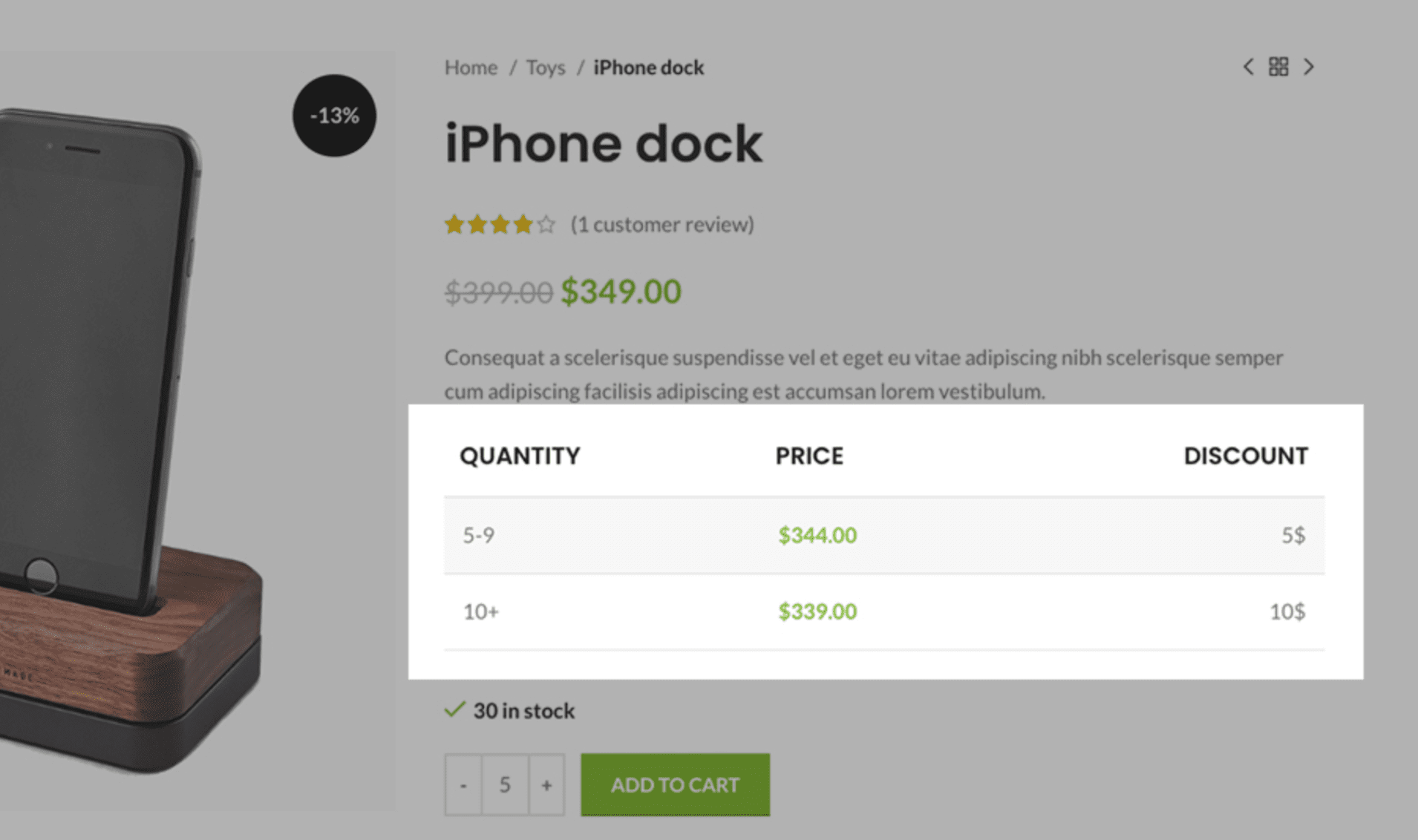Open the Toys breadcrumb category
This screenshot has height=840, width=1418.
[546, 68]
